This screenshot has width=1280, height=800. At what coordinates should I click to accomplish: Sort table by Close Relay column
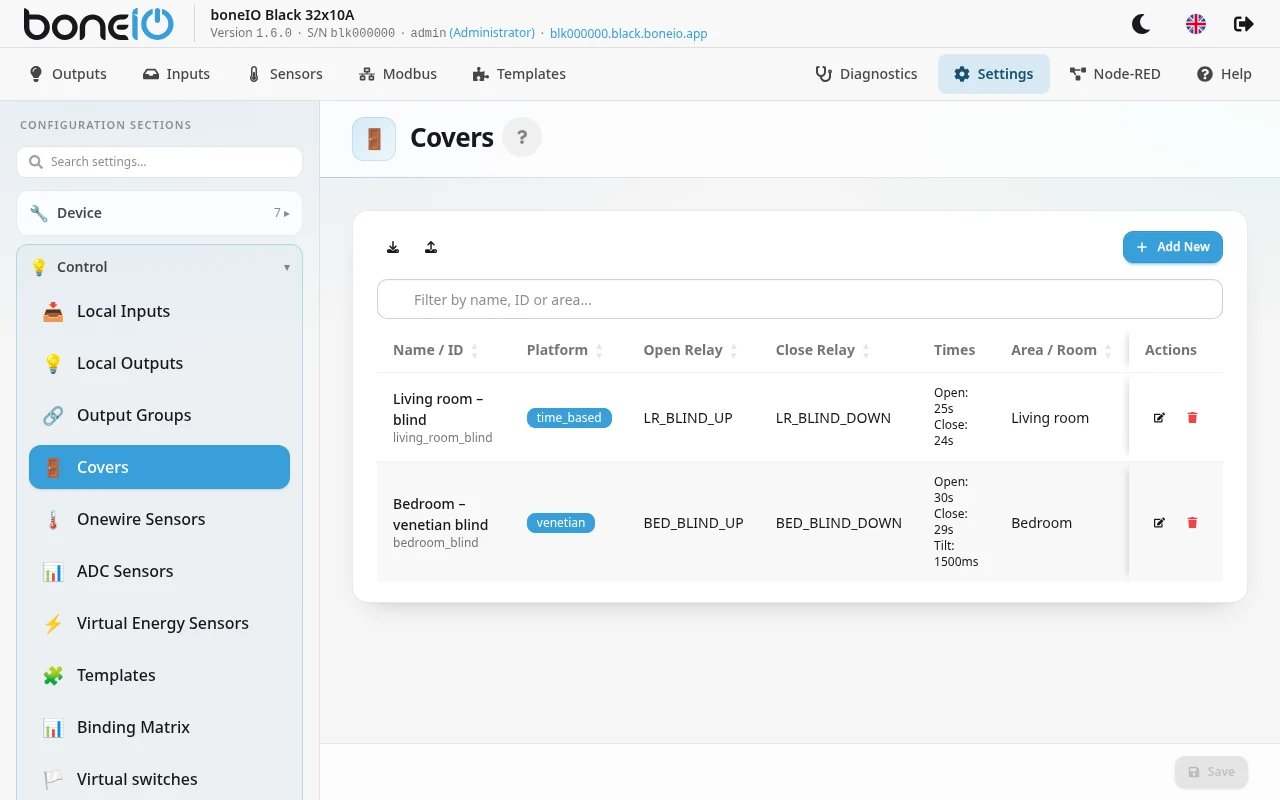(823, 350)
